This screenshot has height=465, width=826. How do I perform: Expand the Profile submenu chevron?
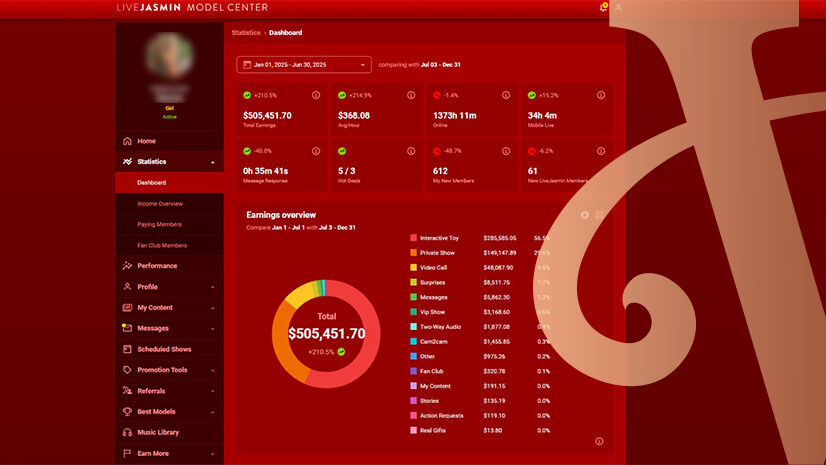click(213, 288)
